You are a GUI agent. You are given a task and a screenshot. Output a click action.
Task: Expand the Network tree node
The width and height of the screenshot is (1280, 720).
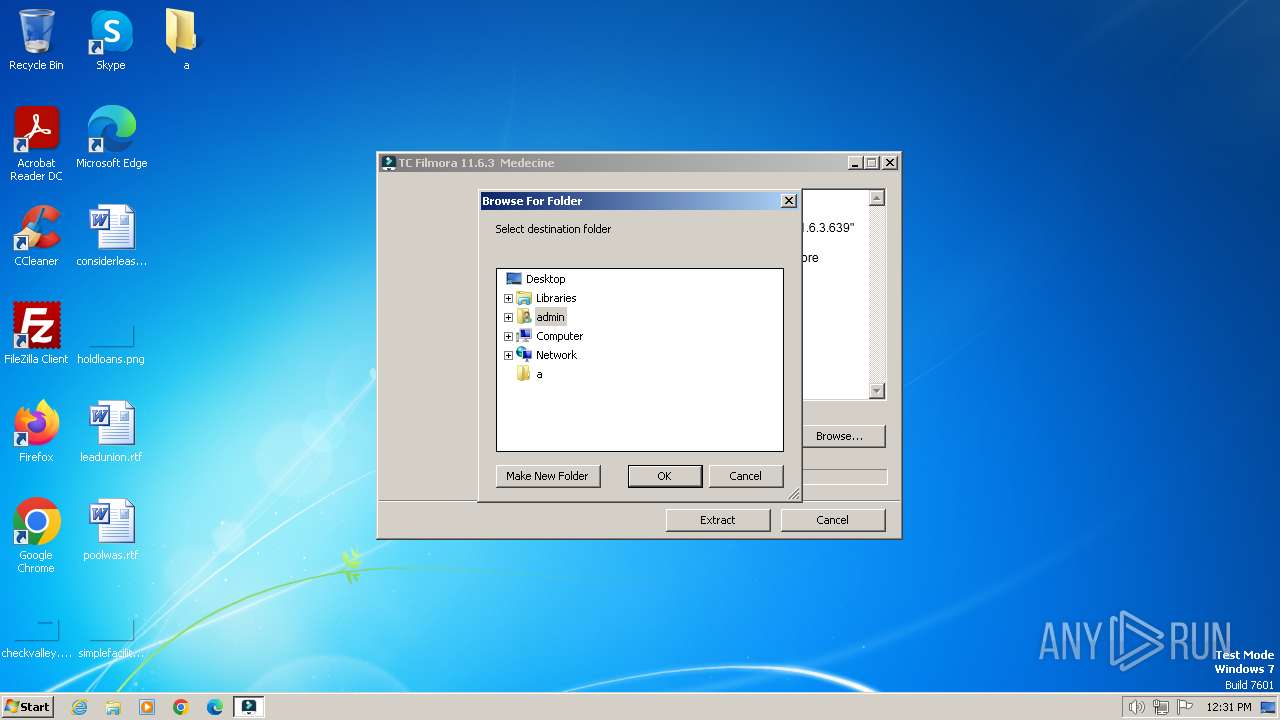pos(508,355)
